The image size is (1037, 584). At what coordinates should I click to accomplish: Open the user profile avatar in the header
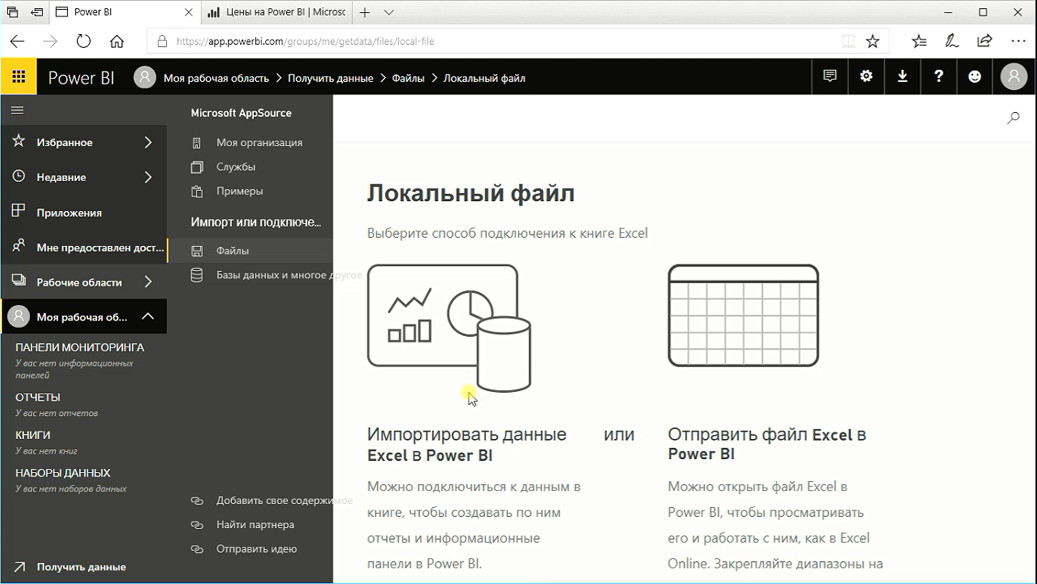point(1013,77)
